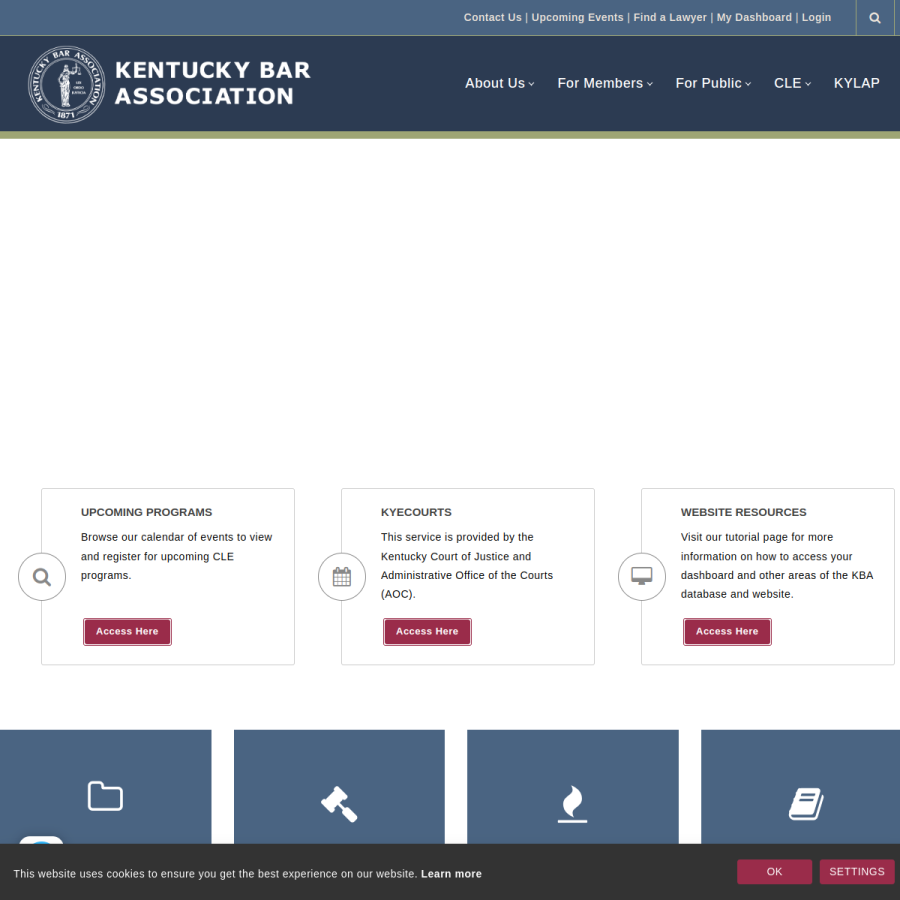Open My Dashboard

[x=754, y=17]
